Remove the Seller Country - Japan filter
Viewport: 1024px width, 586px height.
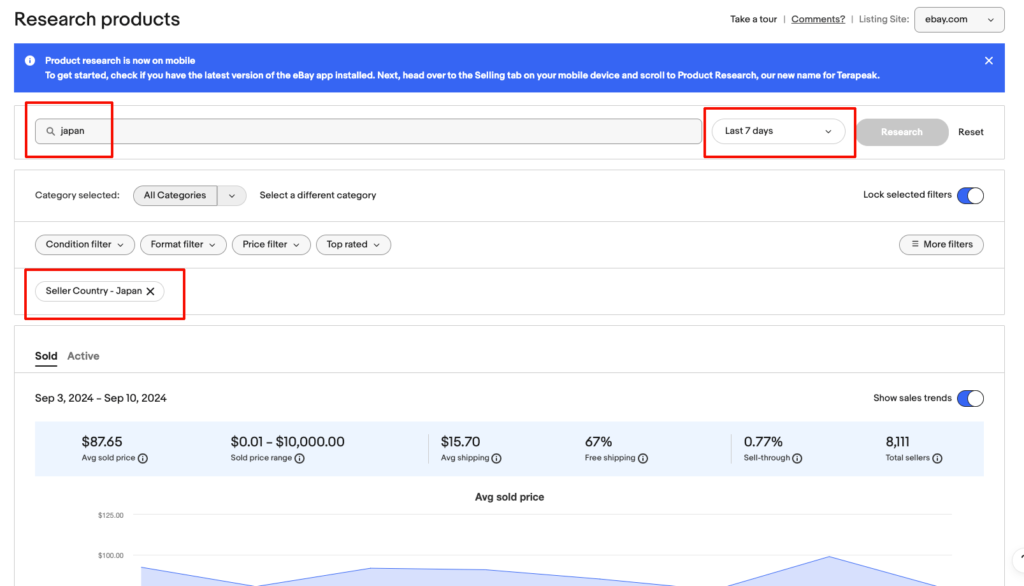[x=151, y=291]
